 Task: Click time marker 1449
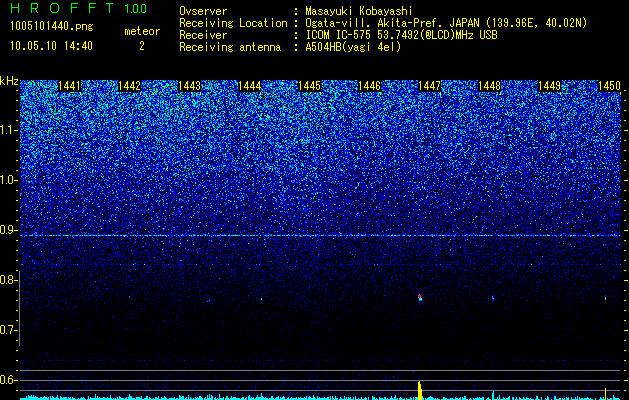pos(550,86)
